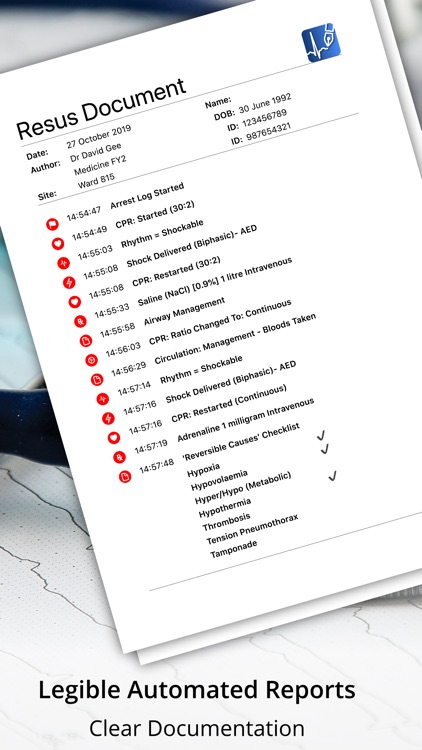This screenshot has width=422, height=750.
Task: Select the date '27 October 2019'
Action: [x=99, y=137]
